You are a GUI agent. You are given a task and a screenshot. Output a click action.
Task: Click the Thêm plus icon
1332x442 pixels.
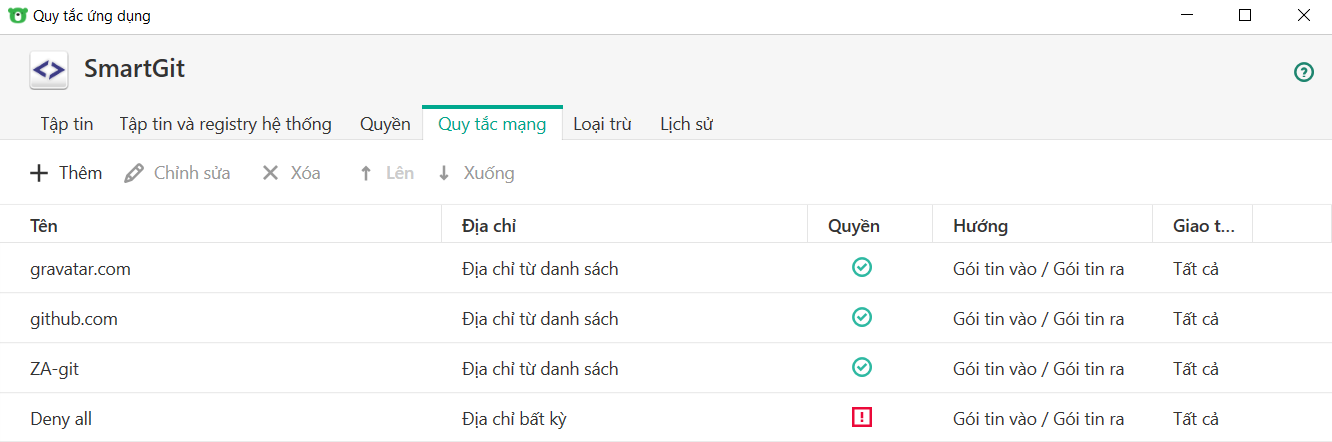click(39, 173)
